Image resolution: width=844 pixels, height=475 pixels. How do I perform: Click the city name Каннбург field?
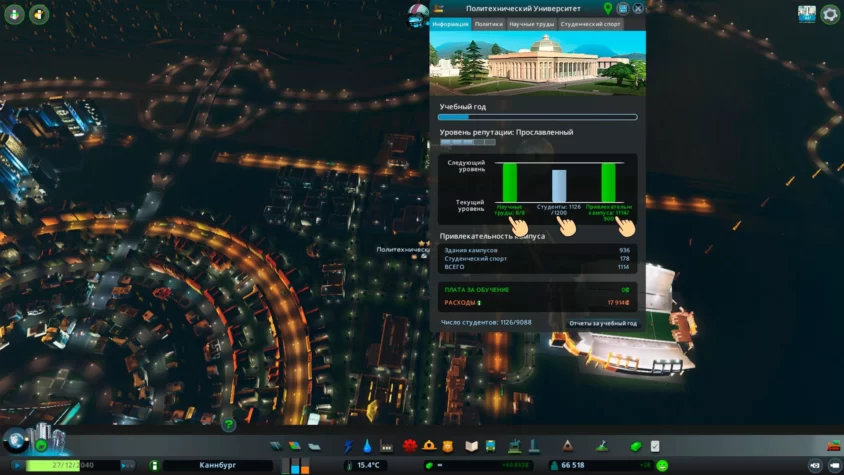pos(218,465)
